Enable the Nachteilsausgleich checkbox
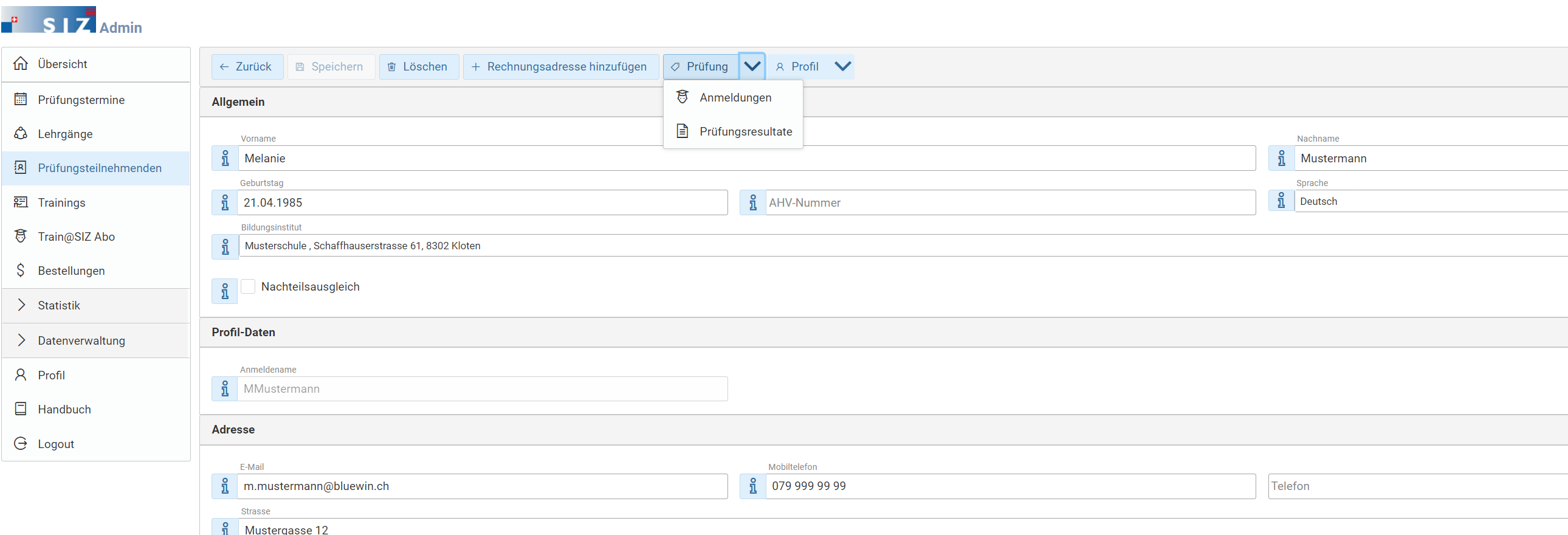Screen dimensions: 1568x535 tap(248, 286)
